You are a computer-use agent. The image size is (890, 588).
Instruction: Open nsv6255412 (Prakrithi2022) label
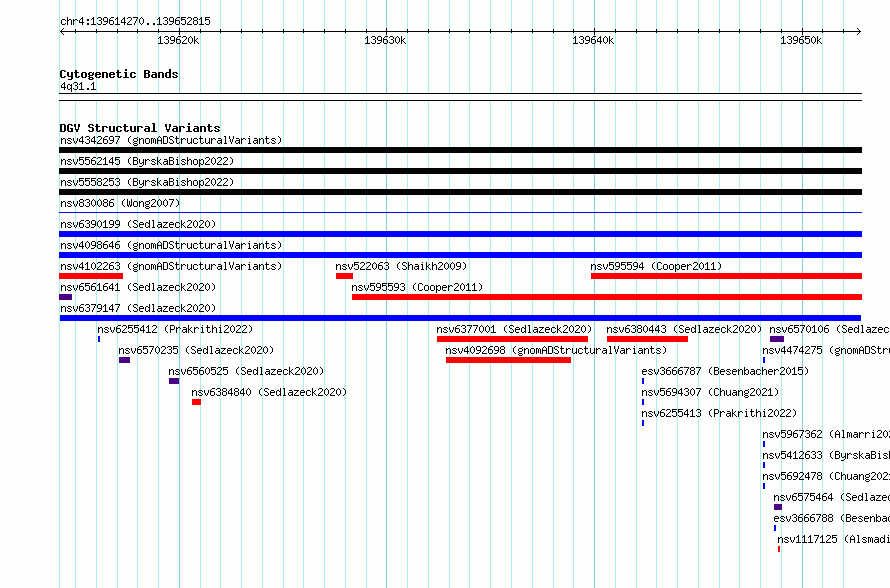[x=175, y=329]
